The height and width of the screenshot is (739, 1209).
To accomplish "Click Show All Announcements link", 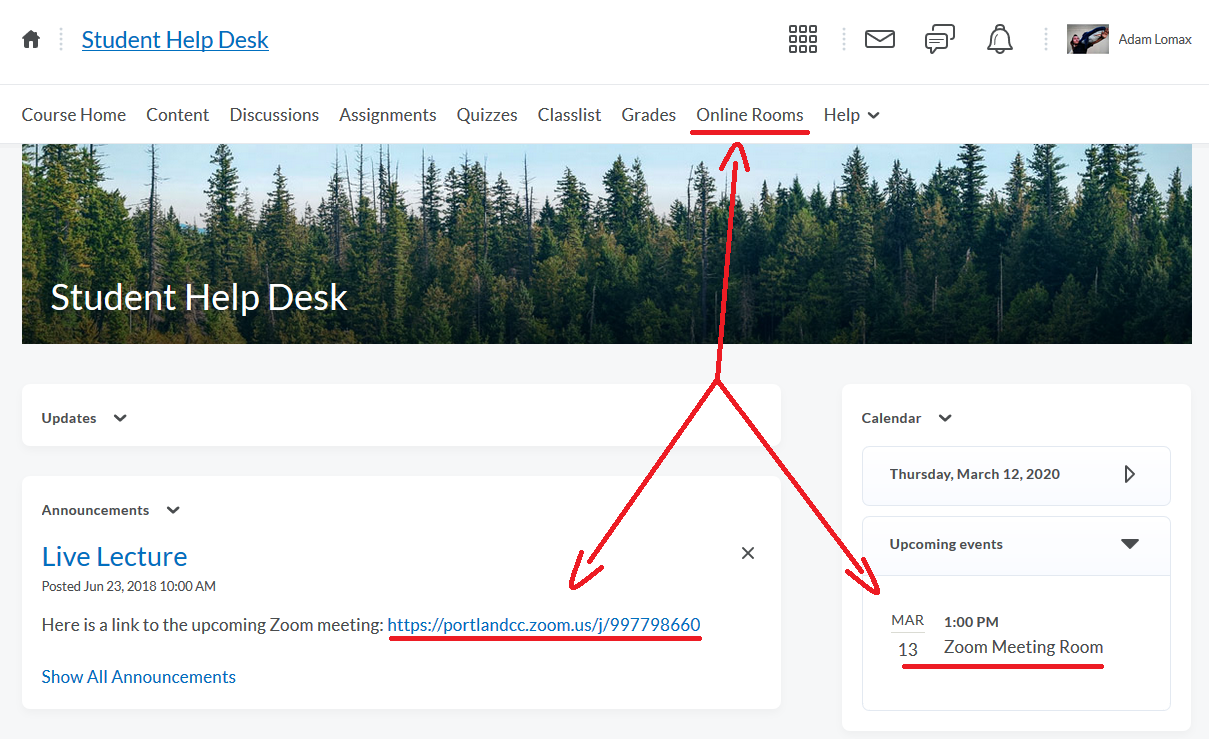I will point(138,677).
